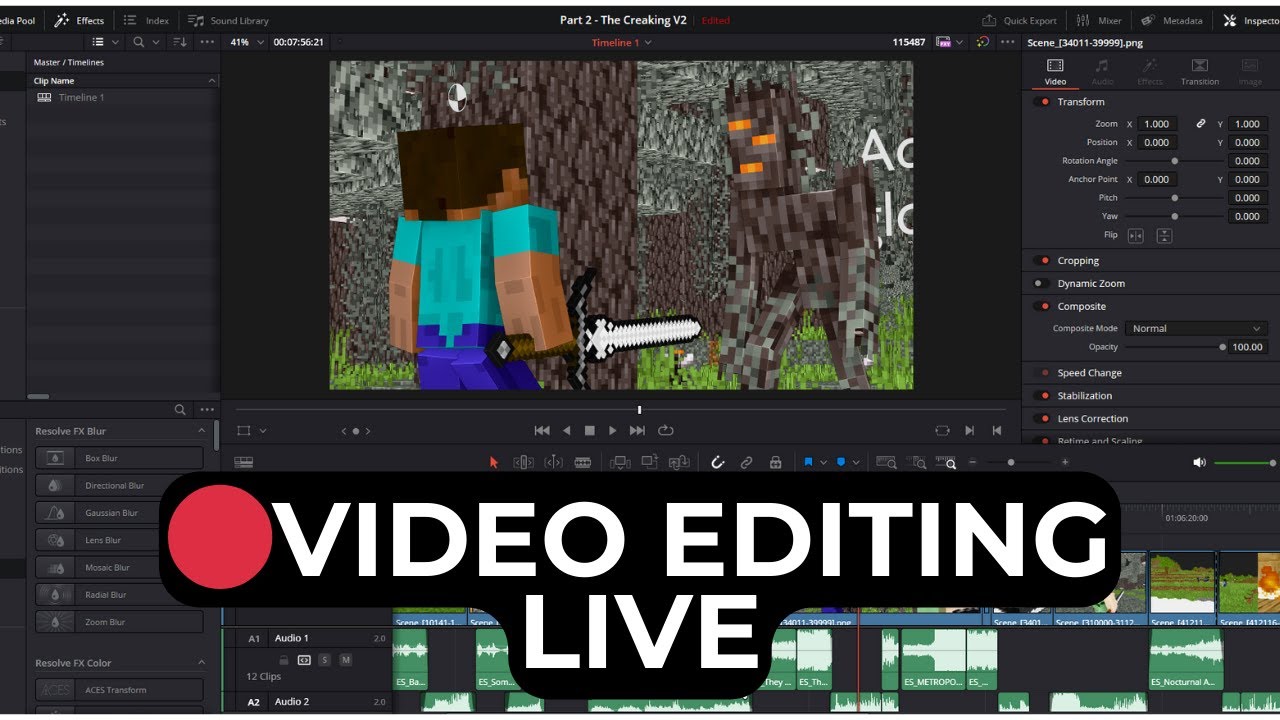The height and width of the screenshot is (720, 1280).
Task: Switch to the Image inspector tab
Action: pyautogui.click(x=1250, y=72)
